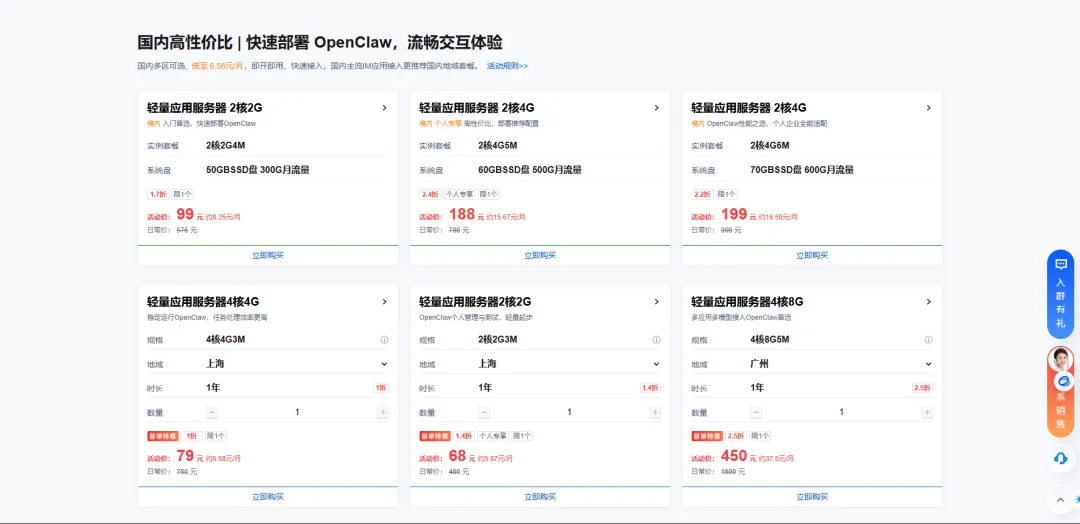
Task: Open 地域 广州 dropdown in 4核8G card
Action: tap(841, 364)
